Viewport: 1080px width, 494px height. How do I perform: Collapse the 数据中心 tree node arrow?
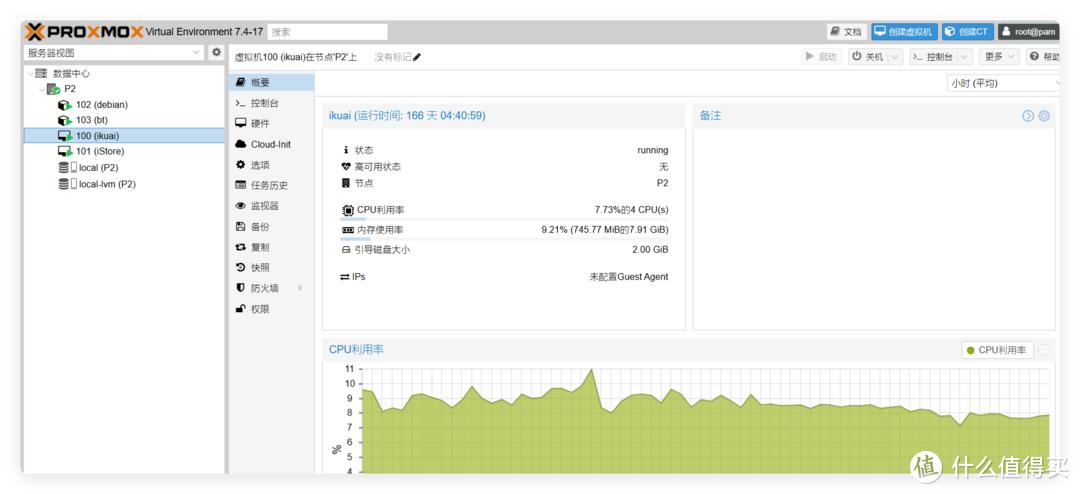(31, 73)
